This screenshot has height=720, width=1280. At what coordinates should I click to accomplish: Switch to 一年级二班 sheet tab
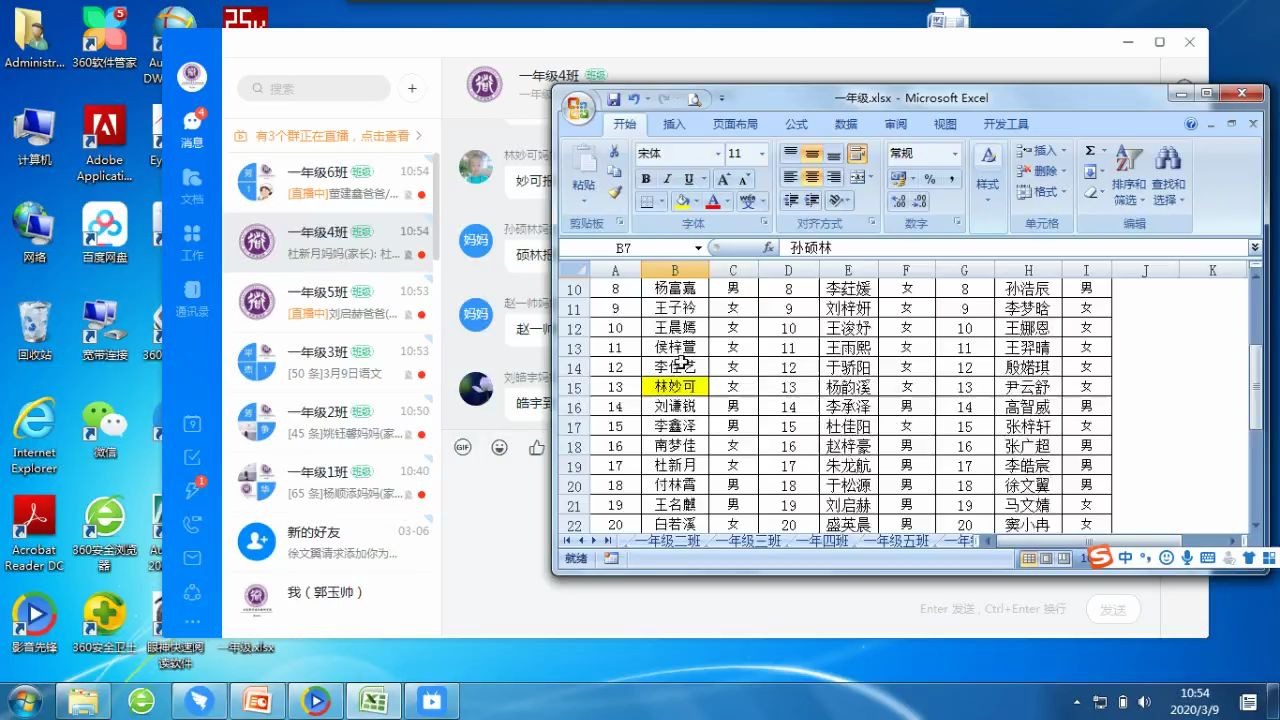[x=667, y=541]
